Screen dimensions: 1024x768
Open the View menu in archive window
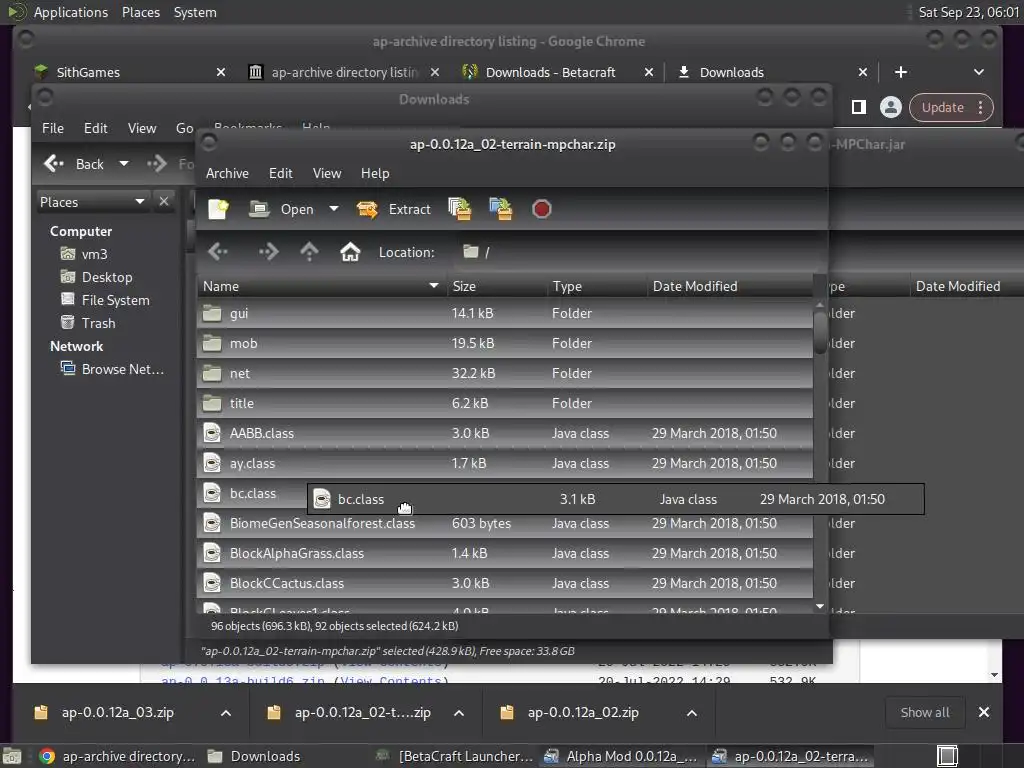(327, 173)
